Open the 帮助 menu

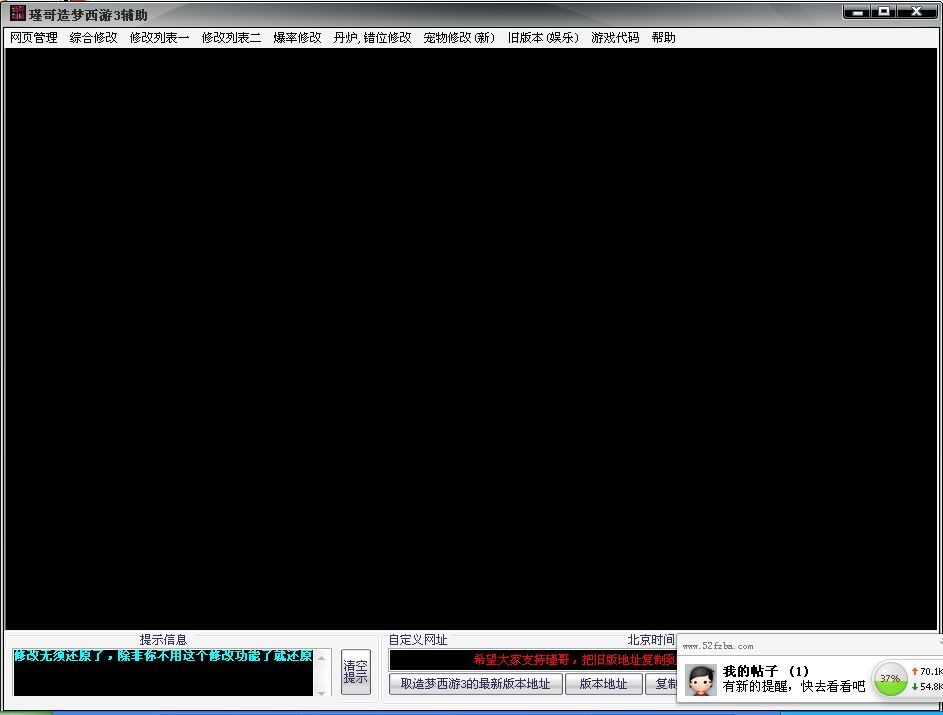point(663,38)
